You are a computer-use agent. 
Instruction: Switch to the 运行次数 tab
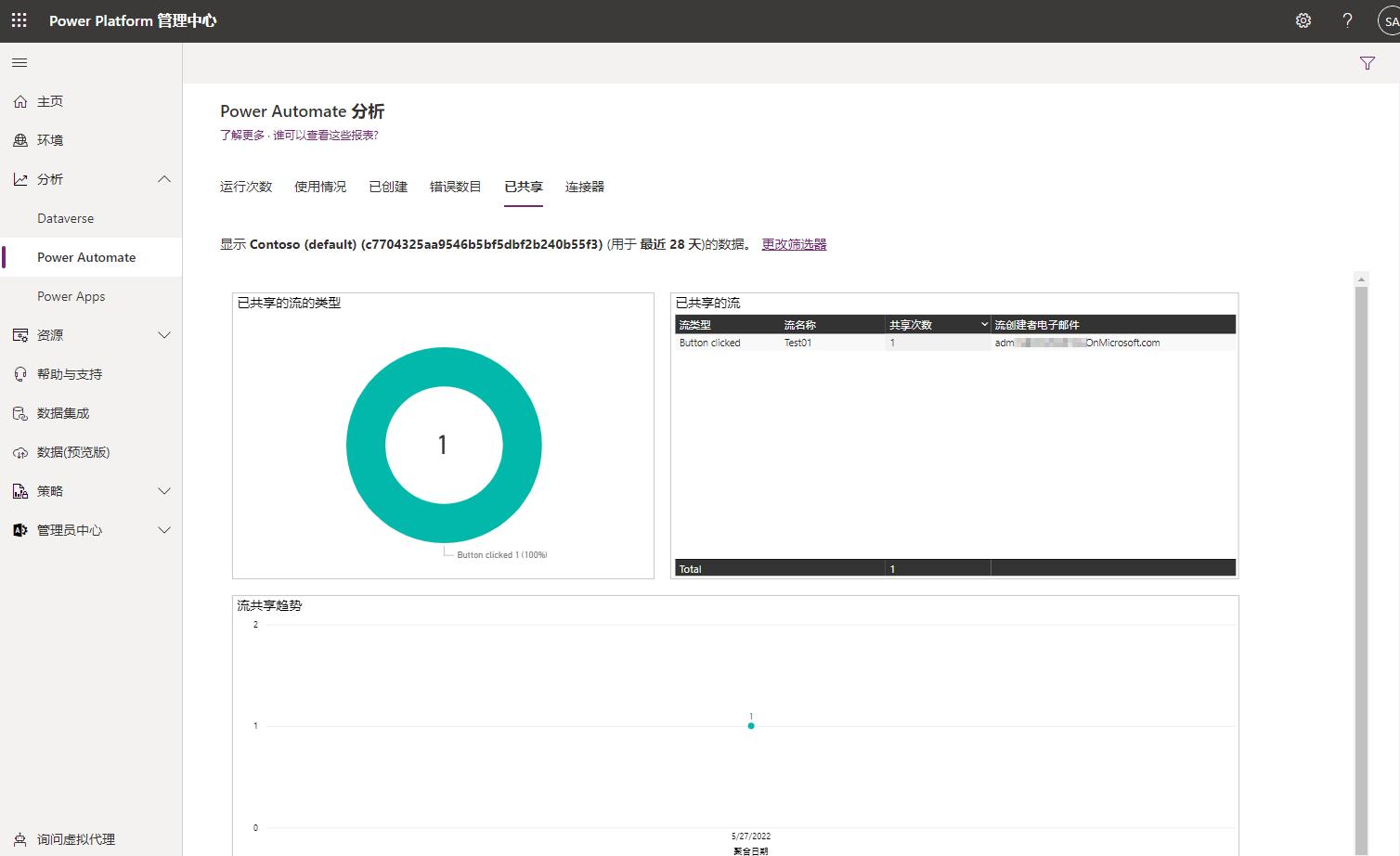click(246, 187)
